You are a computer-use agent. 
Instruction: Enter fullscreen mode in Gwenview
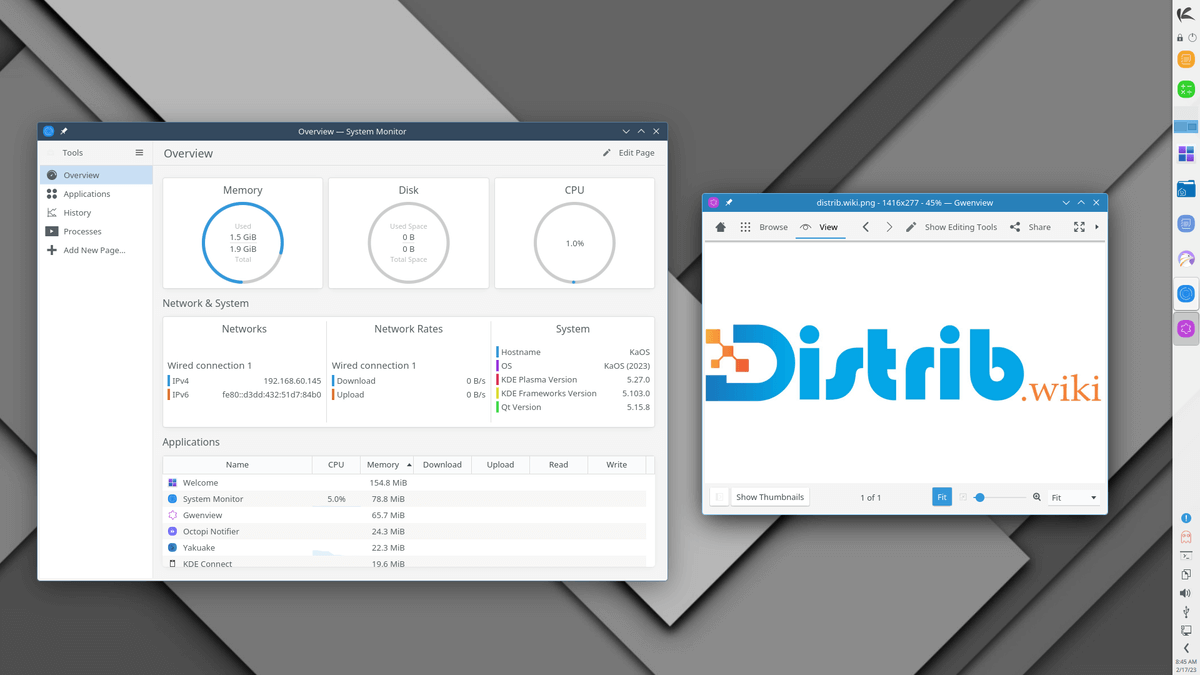(1079, 227)
